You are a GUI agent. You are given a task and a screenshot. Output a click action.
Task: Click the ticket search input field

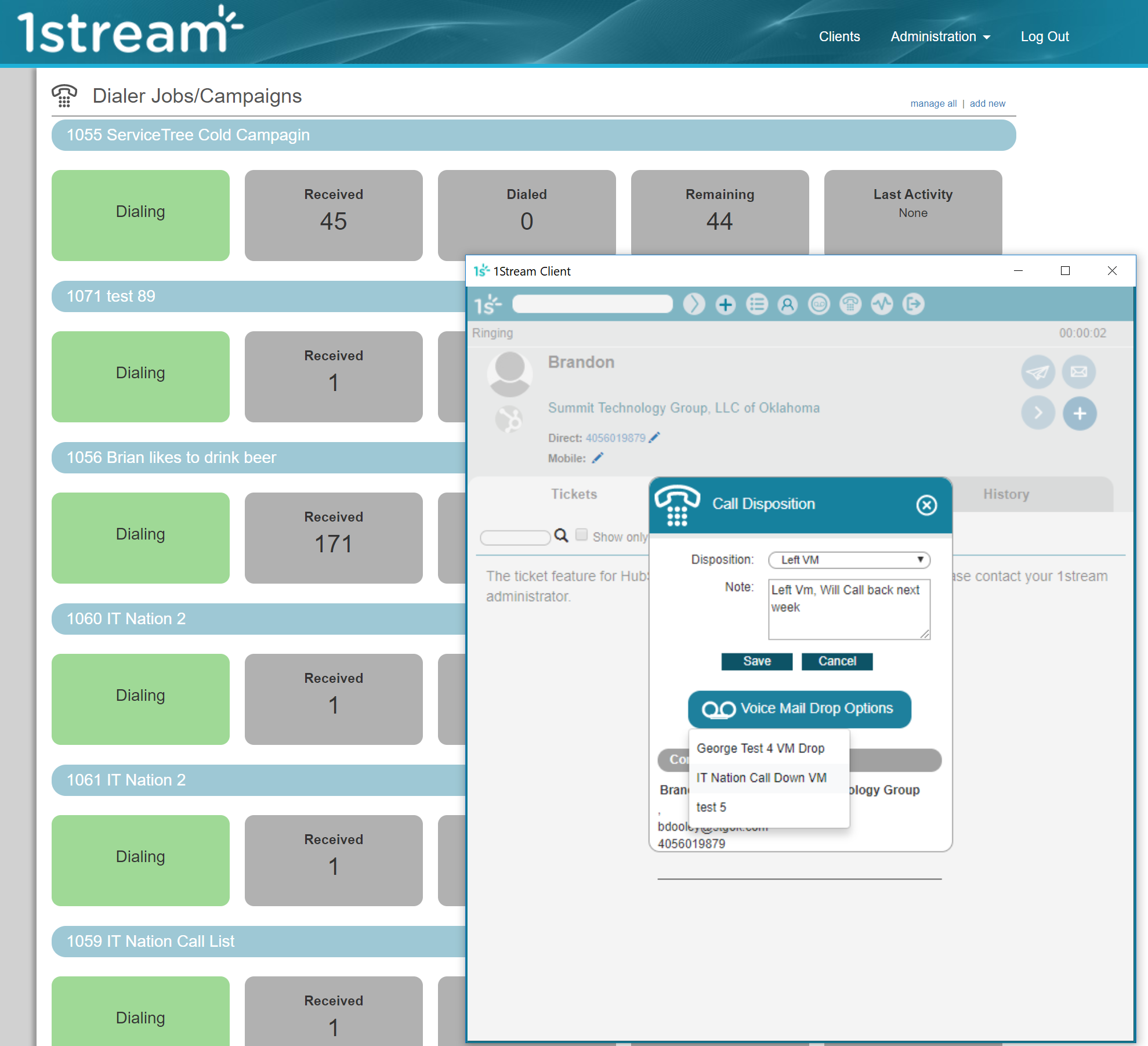point(515,537)
